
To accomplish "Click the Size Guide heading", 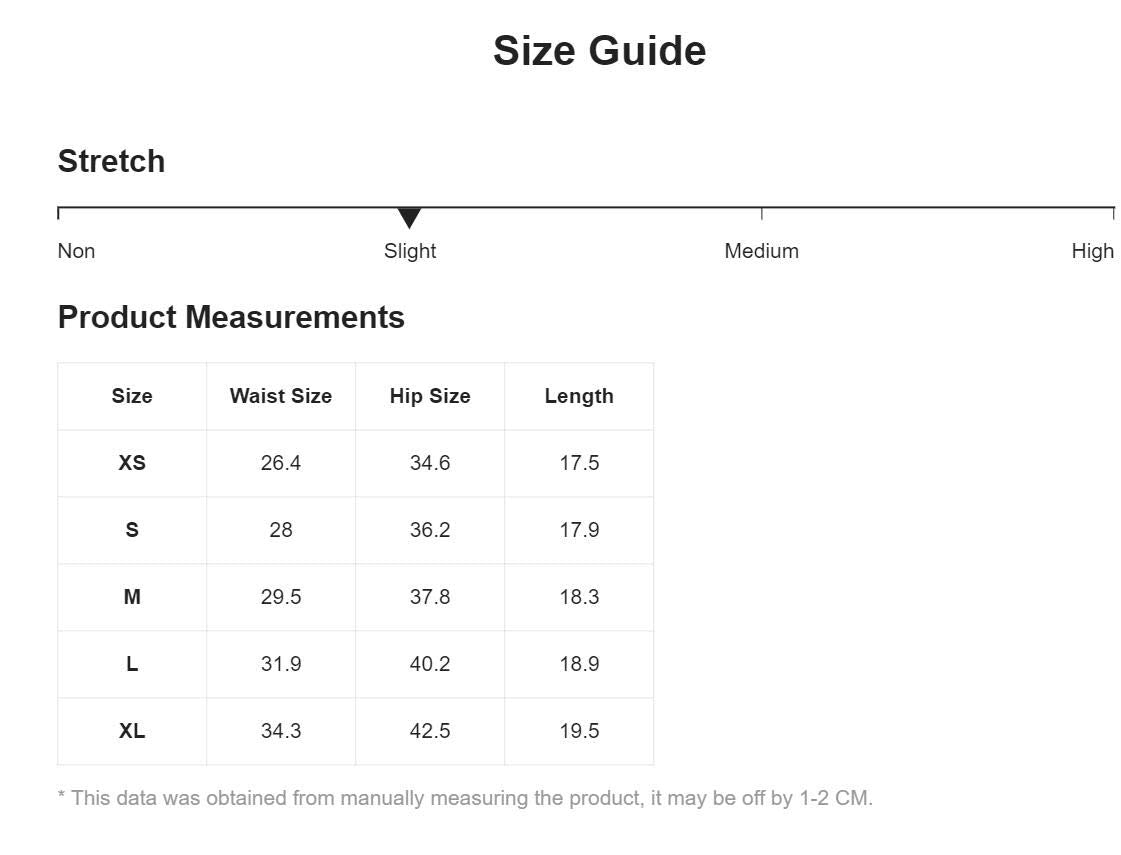I will tap(600, 51).
